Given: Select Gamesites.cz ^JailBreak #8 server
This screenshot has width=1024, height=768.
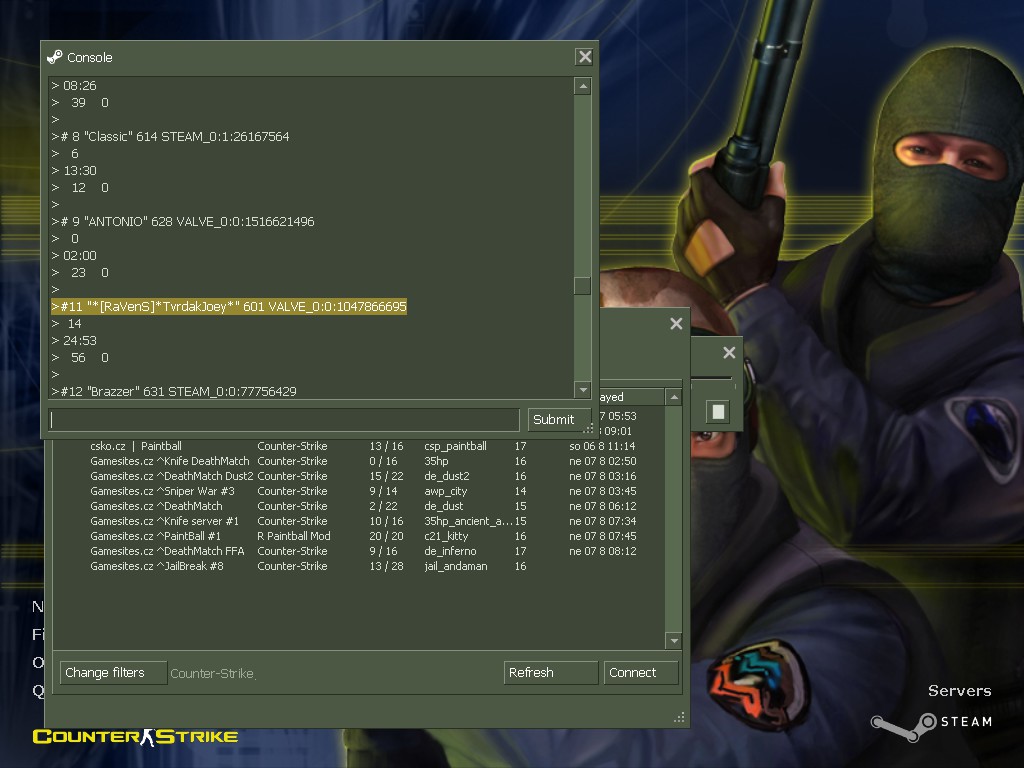Looking at the screenshot, I should [x=359, y=566].
